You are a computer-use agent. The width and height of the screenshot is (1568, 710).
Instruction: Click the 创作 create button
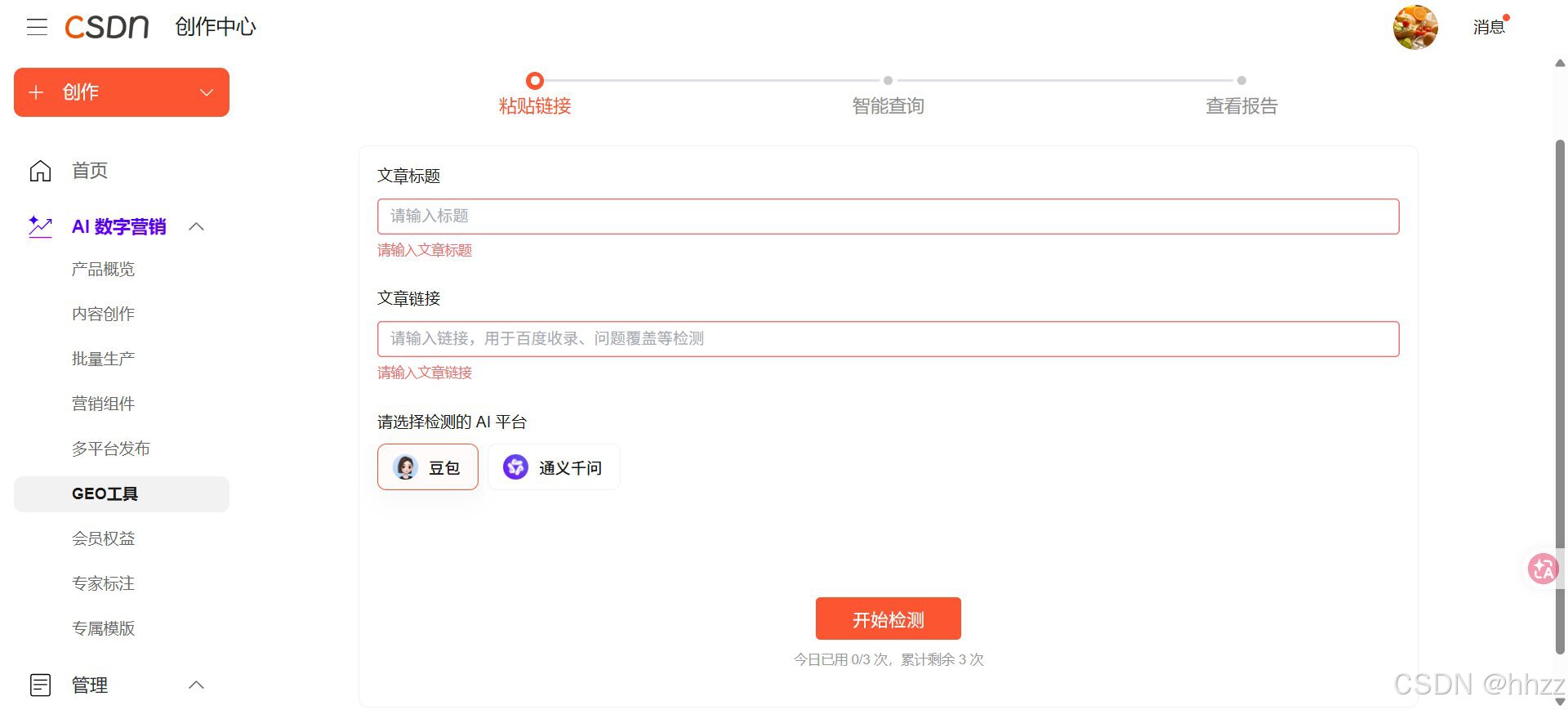(x=122, y=92)
